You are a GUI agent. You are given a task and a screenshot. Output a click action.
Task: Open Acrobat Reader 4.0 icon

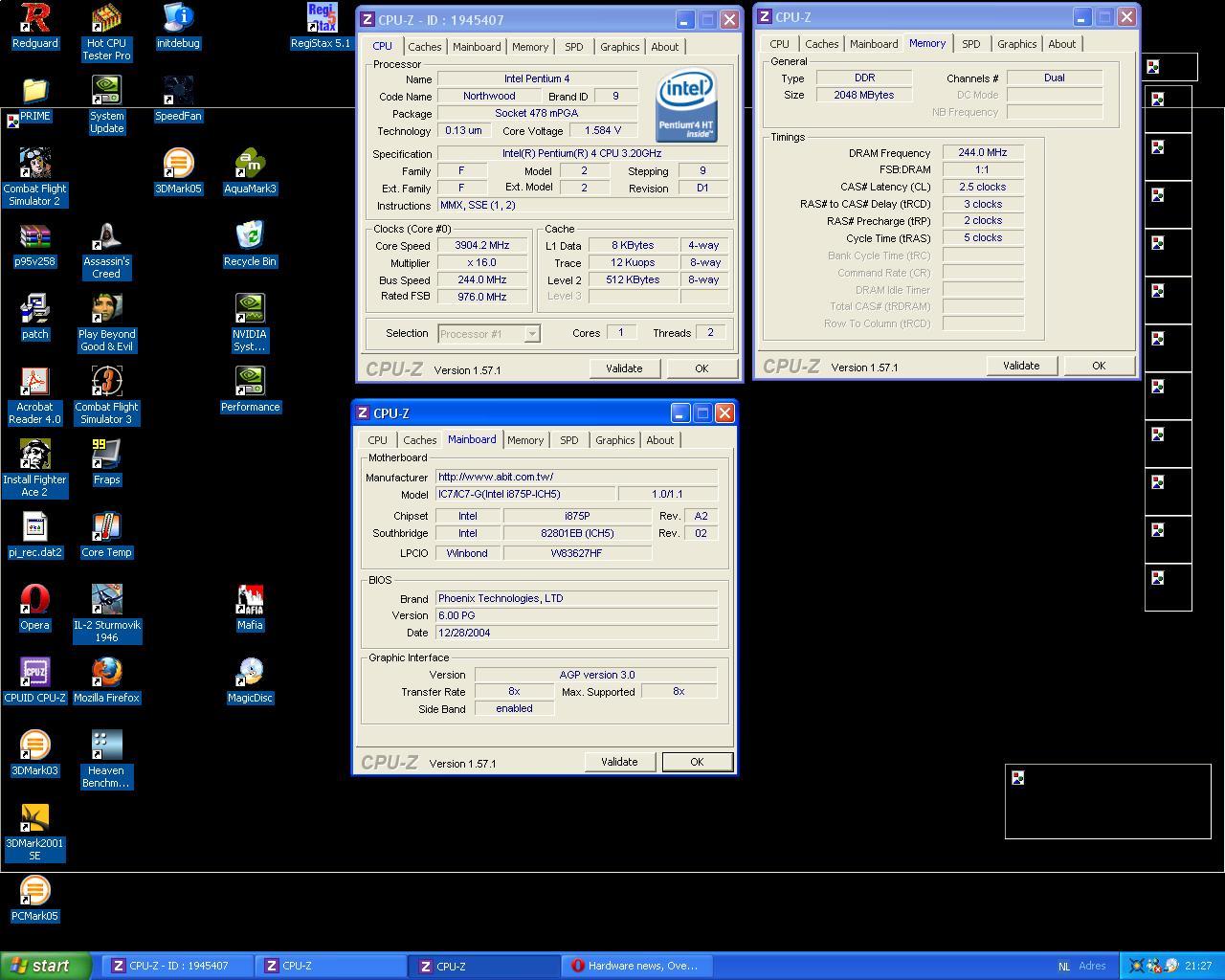(x=35, y=396)
